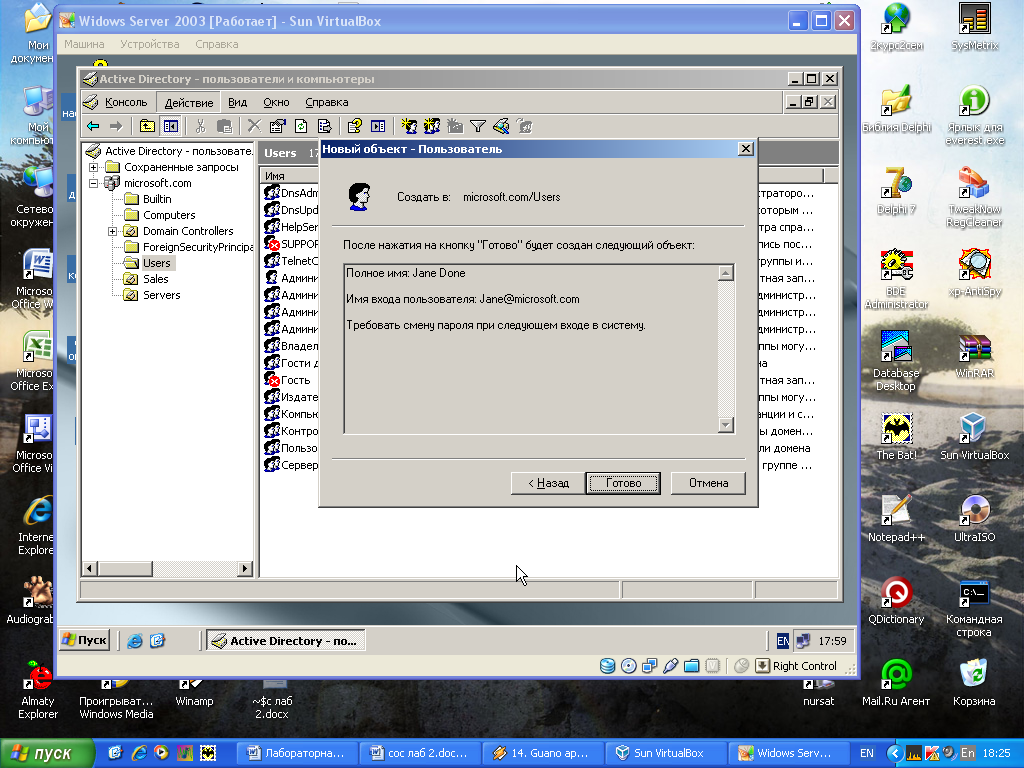Click the Delete X toolbar icon
The height and width of the screenshot is (768, 1024).
[255, 127]
